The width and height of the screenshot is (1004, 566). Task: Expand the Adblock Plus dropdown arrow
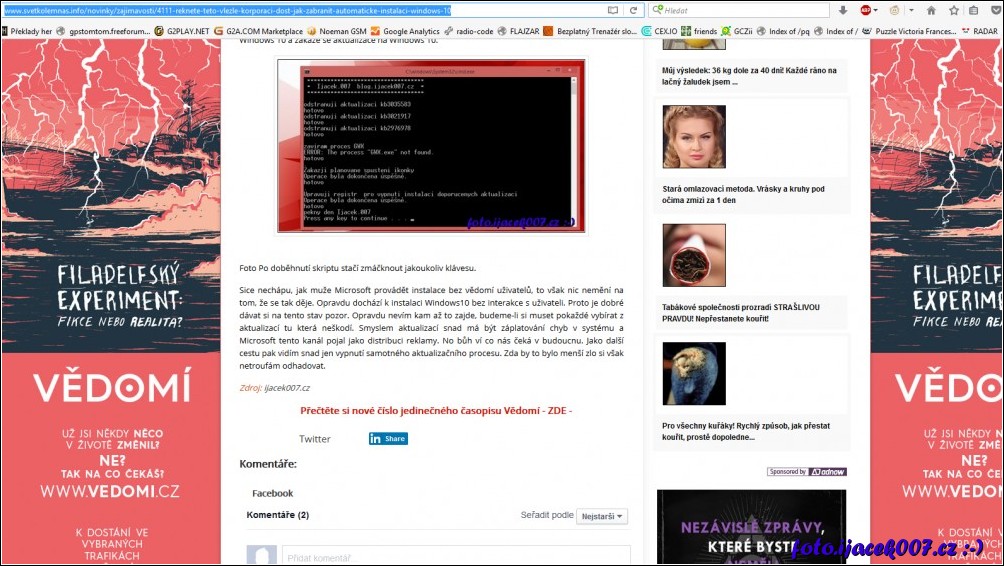[877, 10]
